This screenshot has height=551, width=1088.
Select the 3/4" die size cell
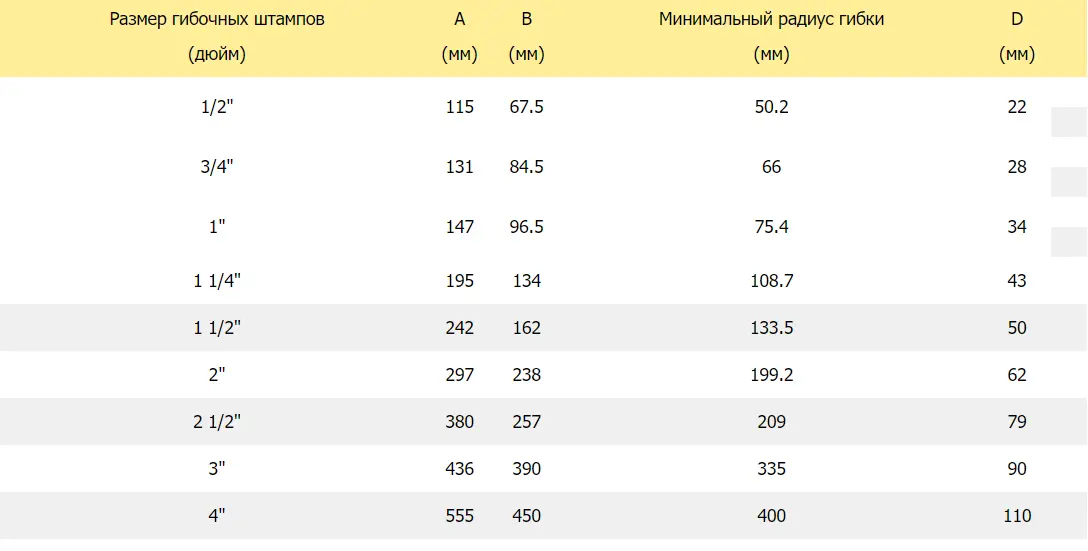pyautogui.click(x=217, y=167)
